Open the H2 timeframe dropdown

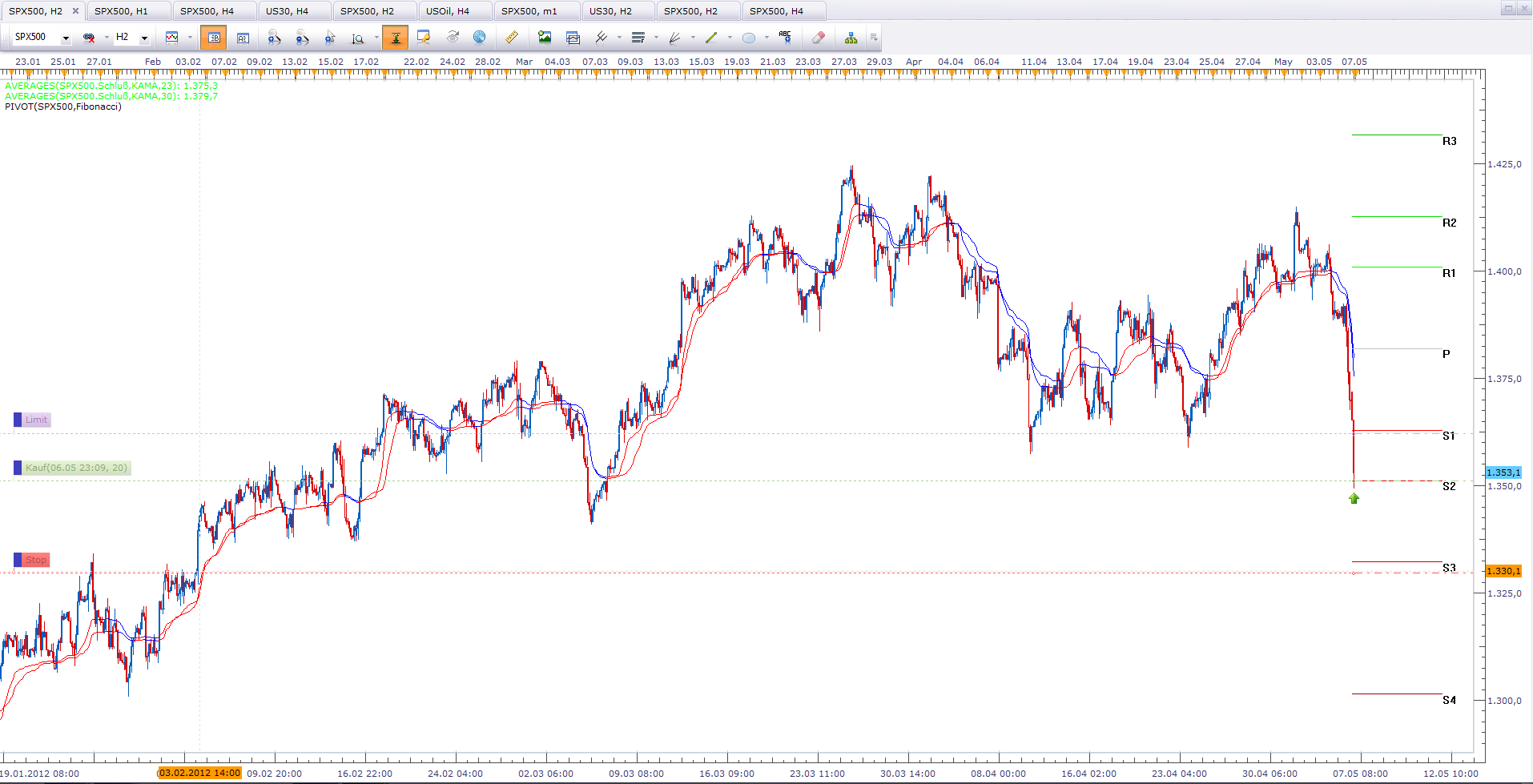[x=144, y=38]
